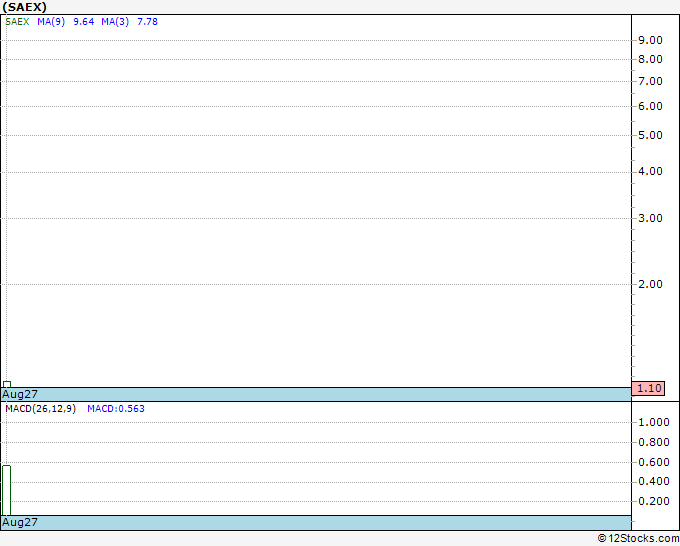The height and width of the screenshot is (546, 680).
Task: Click the 1.000 MACD axis label
Action: click(x=654, y=422)
